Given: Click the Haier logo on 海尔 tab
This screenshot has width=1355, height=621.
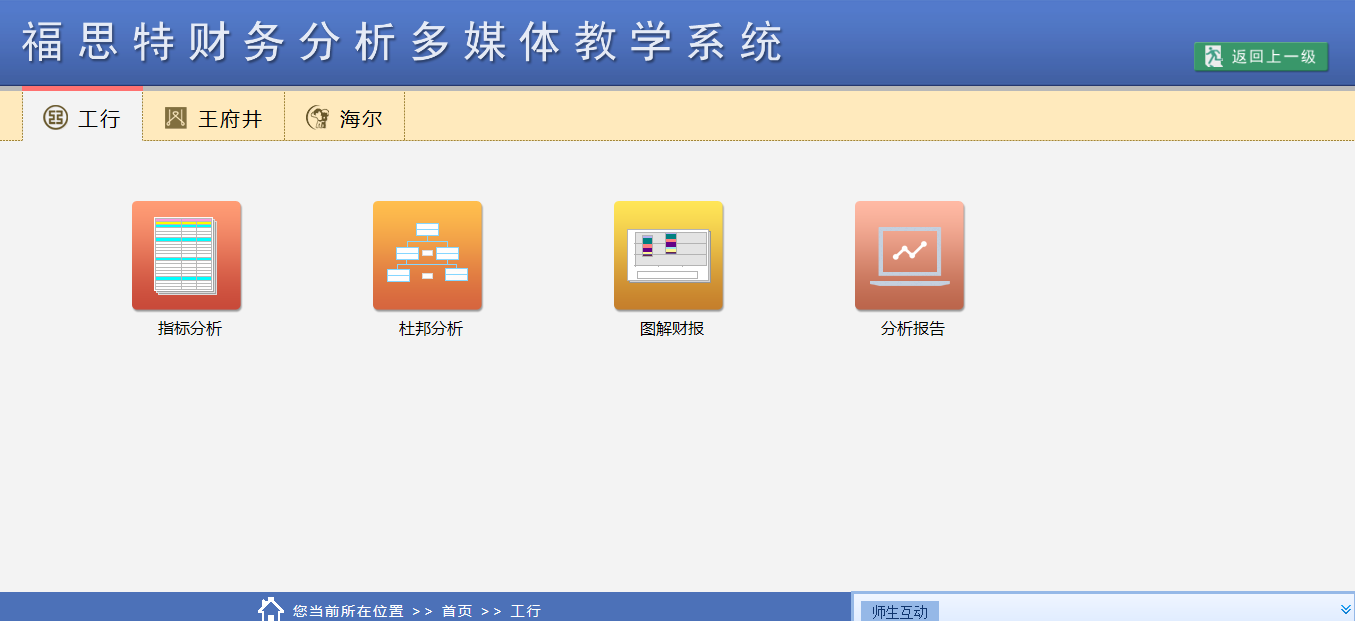Looking at the screenshot, I should pyautogui.click(x=318, y=118).
